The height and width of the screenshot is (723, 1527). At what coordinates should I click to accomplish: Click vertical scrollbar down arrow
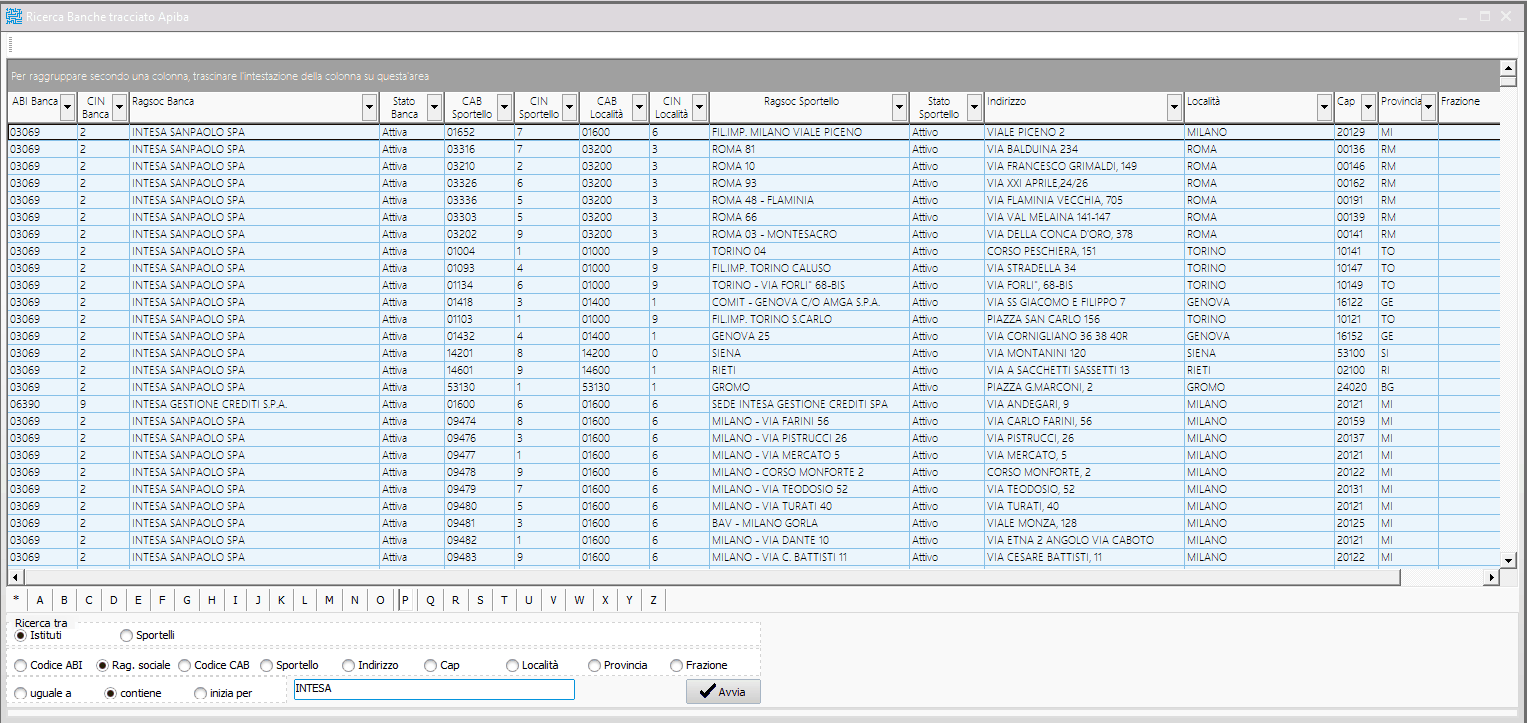click(x=1508, y=560)
